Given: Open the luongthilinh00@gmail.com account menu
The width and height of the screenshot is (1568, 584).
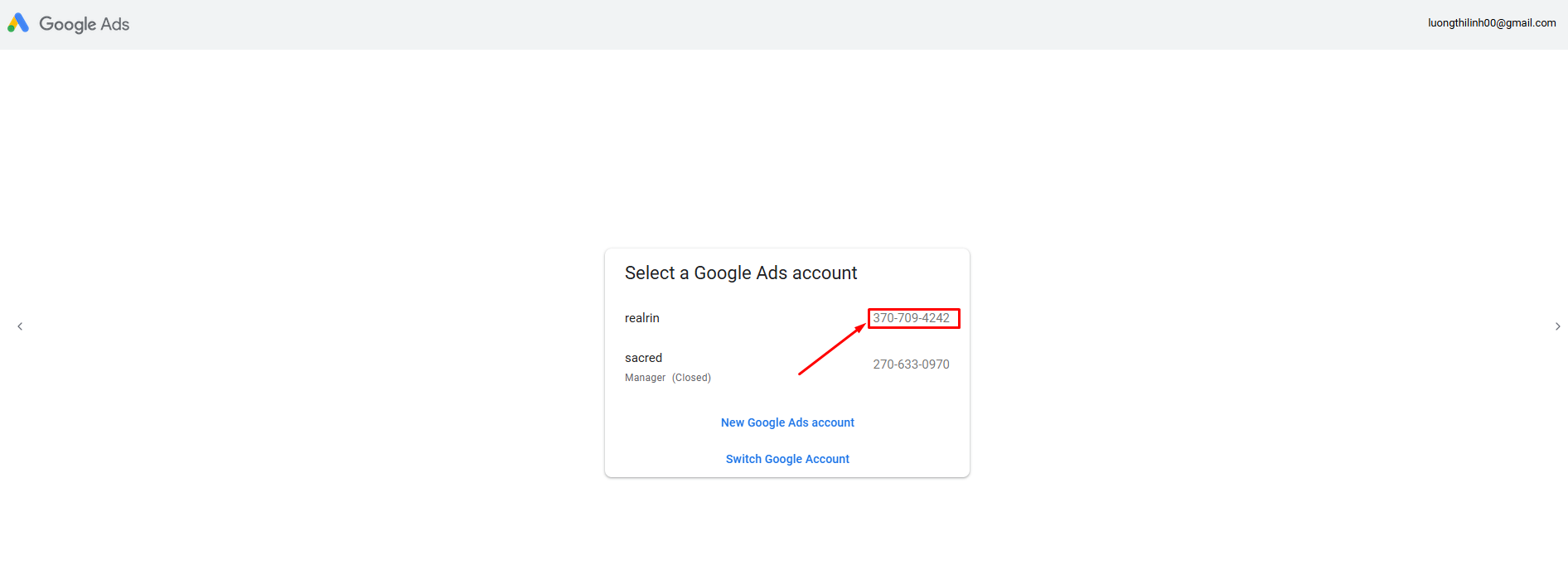Looking at the screenshot, I should click(1492, 23).
